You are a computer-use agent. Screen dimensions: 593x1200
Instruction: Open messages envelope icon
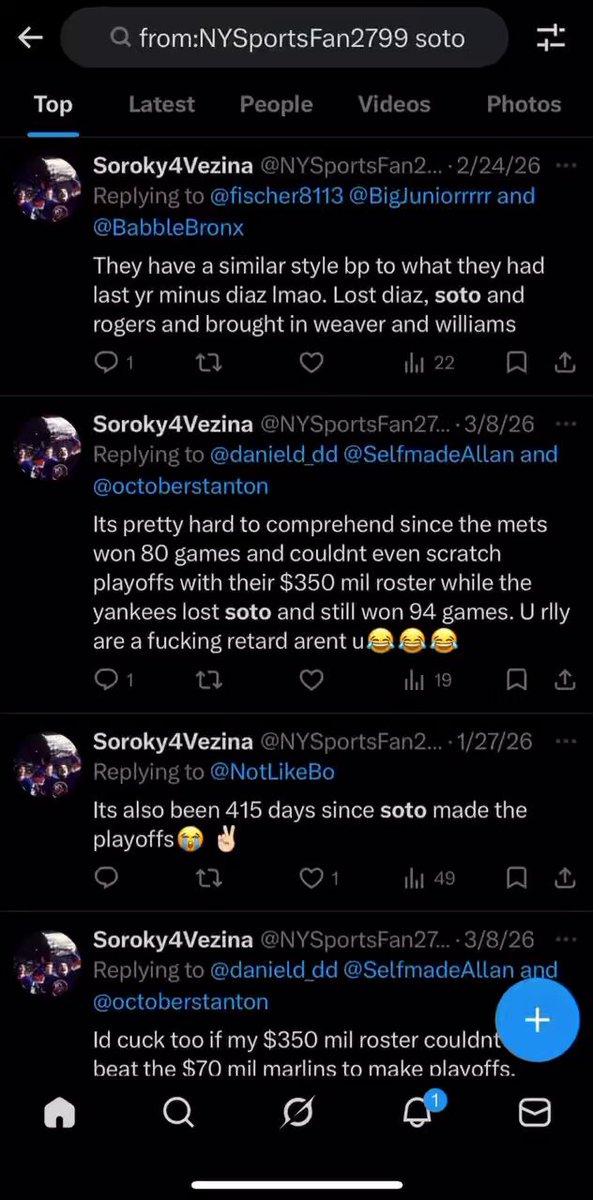click(x=535, y=1112)
